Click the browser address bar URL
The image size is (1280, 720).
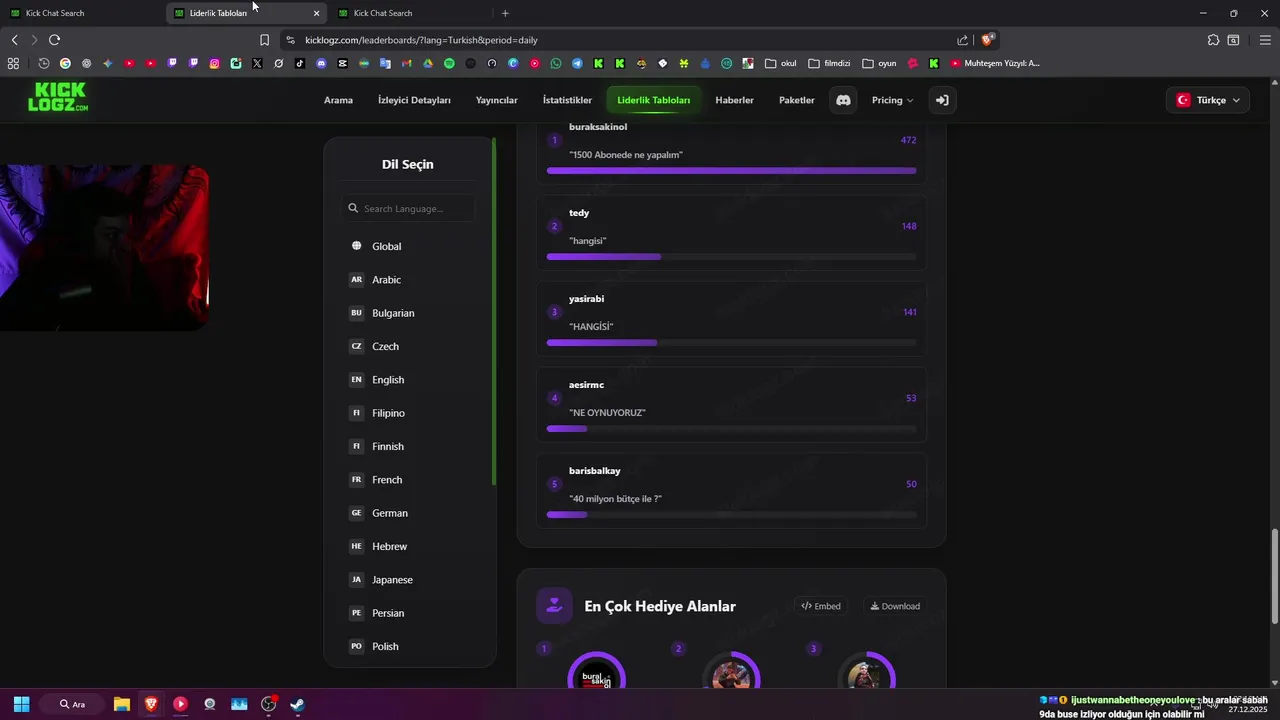(421, 40)
